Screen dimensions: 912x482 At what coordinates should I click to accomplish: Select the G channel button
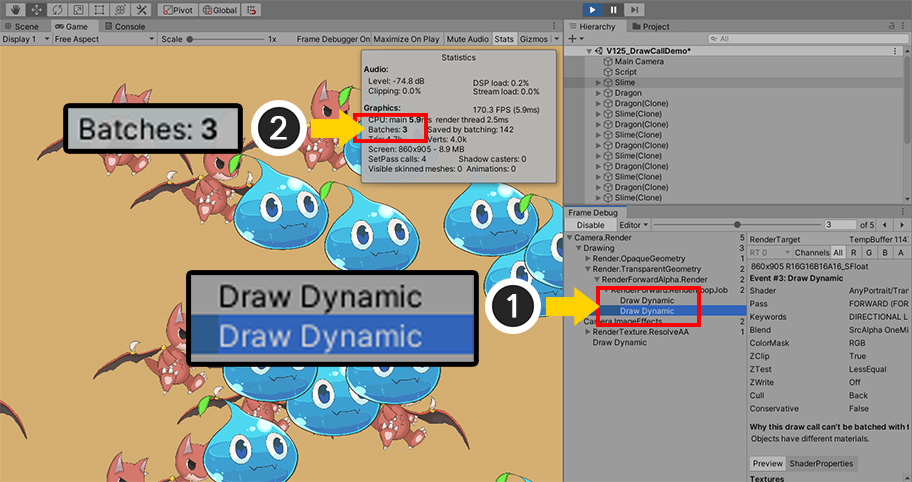(869, 252)
